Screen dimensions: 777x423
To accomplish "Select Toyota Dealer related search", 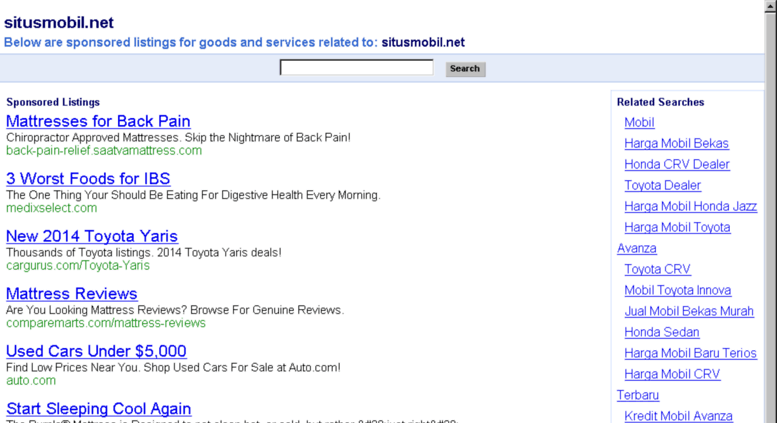I will pos(663,185).
